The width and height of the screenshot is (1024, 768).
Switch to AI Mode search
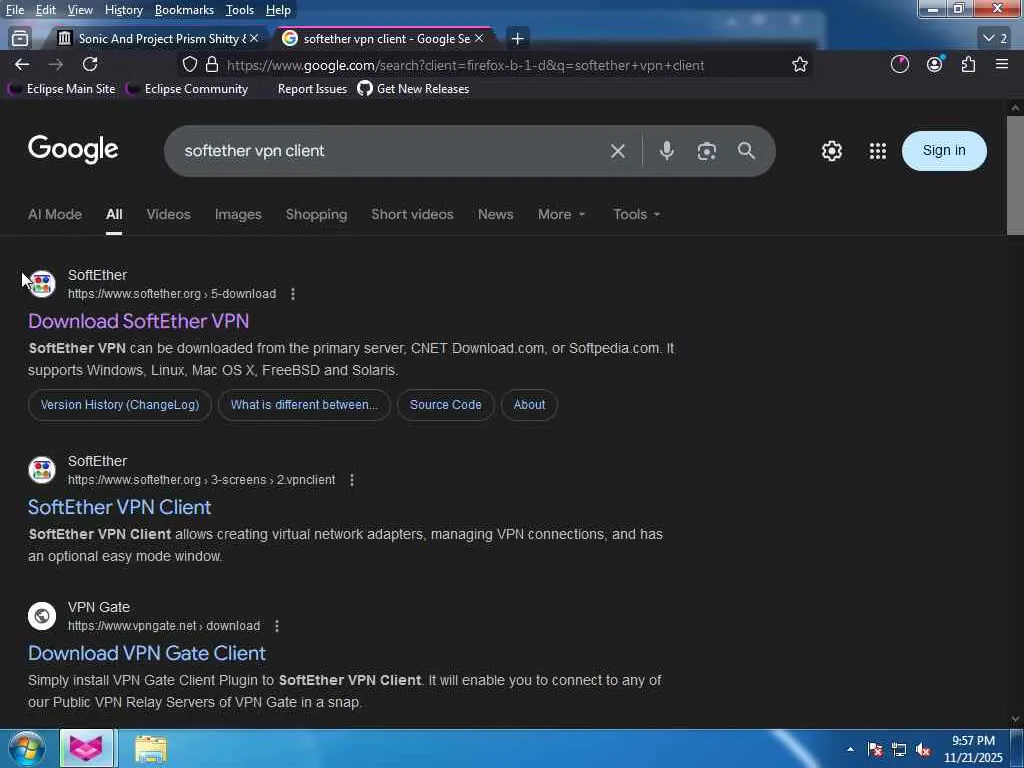point(55,214)
